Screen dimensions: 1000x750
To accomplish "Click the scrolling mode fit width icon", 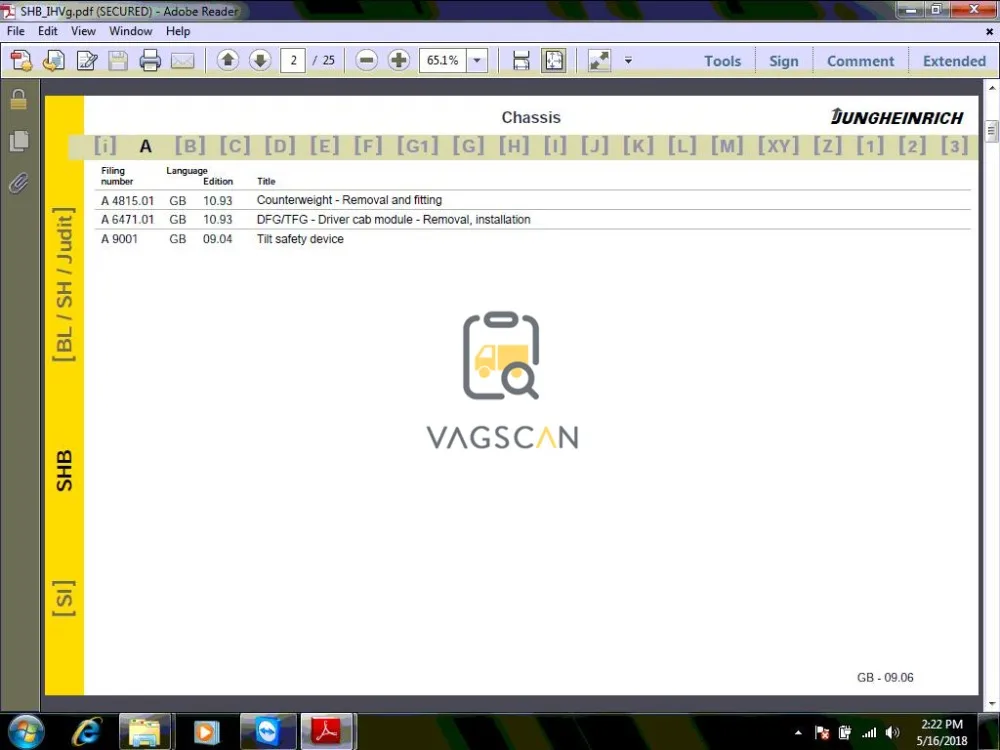I will point(521,61).
